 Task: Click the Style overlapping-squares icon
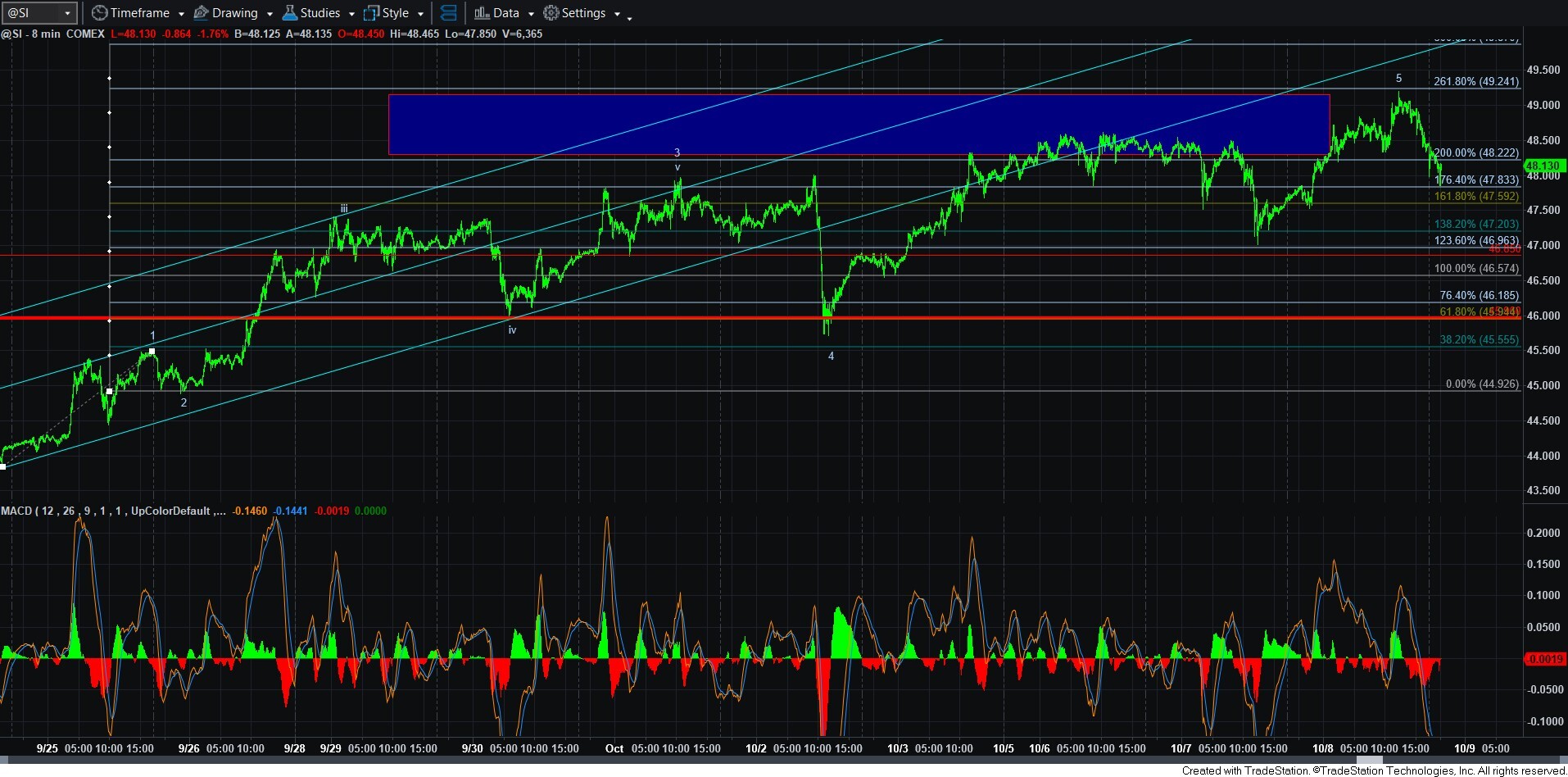pos(371,13)
